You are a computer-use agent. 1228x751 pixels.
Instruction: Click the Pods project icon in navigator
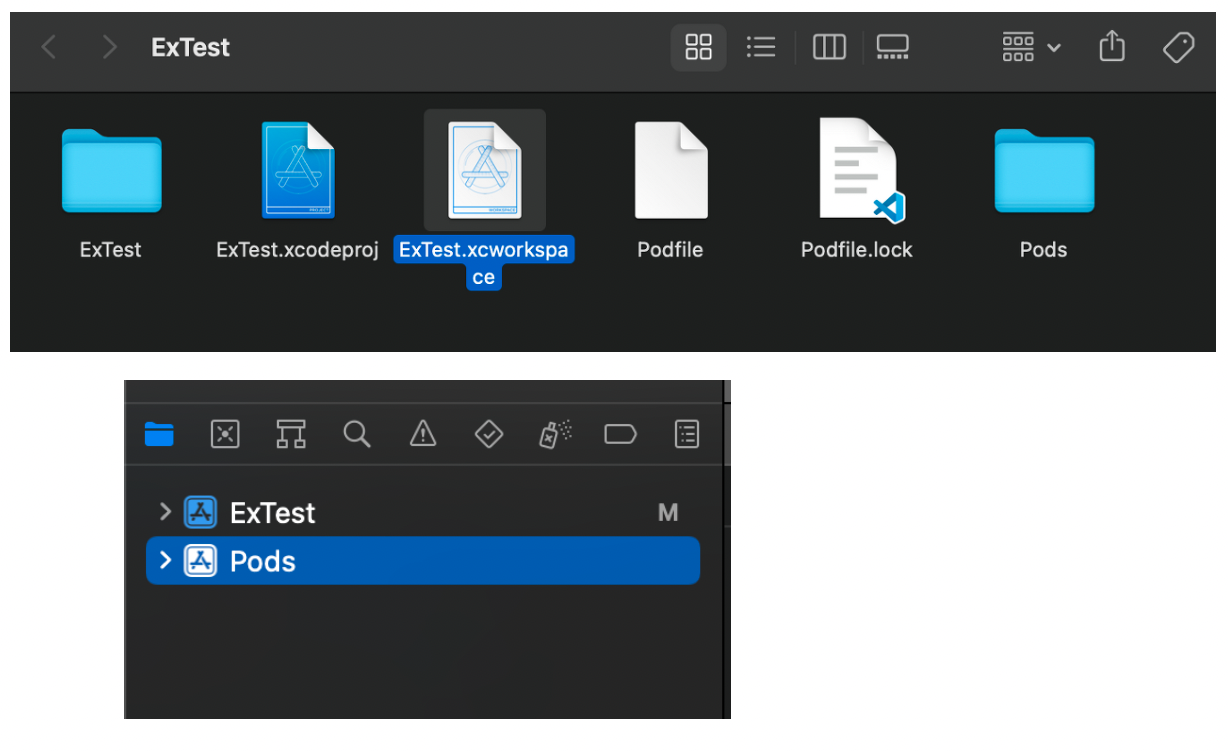click(201, 561)
